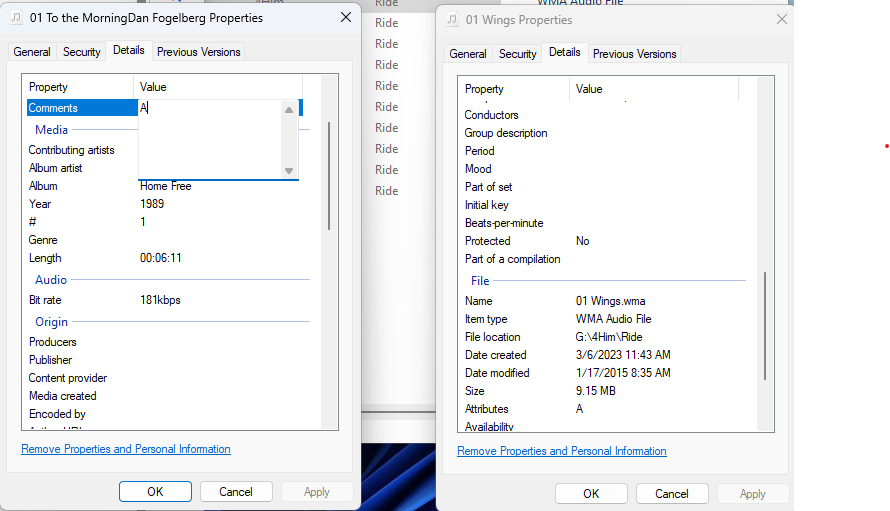The width and height of the screenshot is (890, 511).
Task: Select Details tab in To the Morning Properties
Action: pos(129,50)
